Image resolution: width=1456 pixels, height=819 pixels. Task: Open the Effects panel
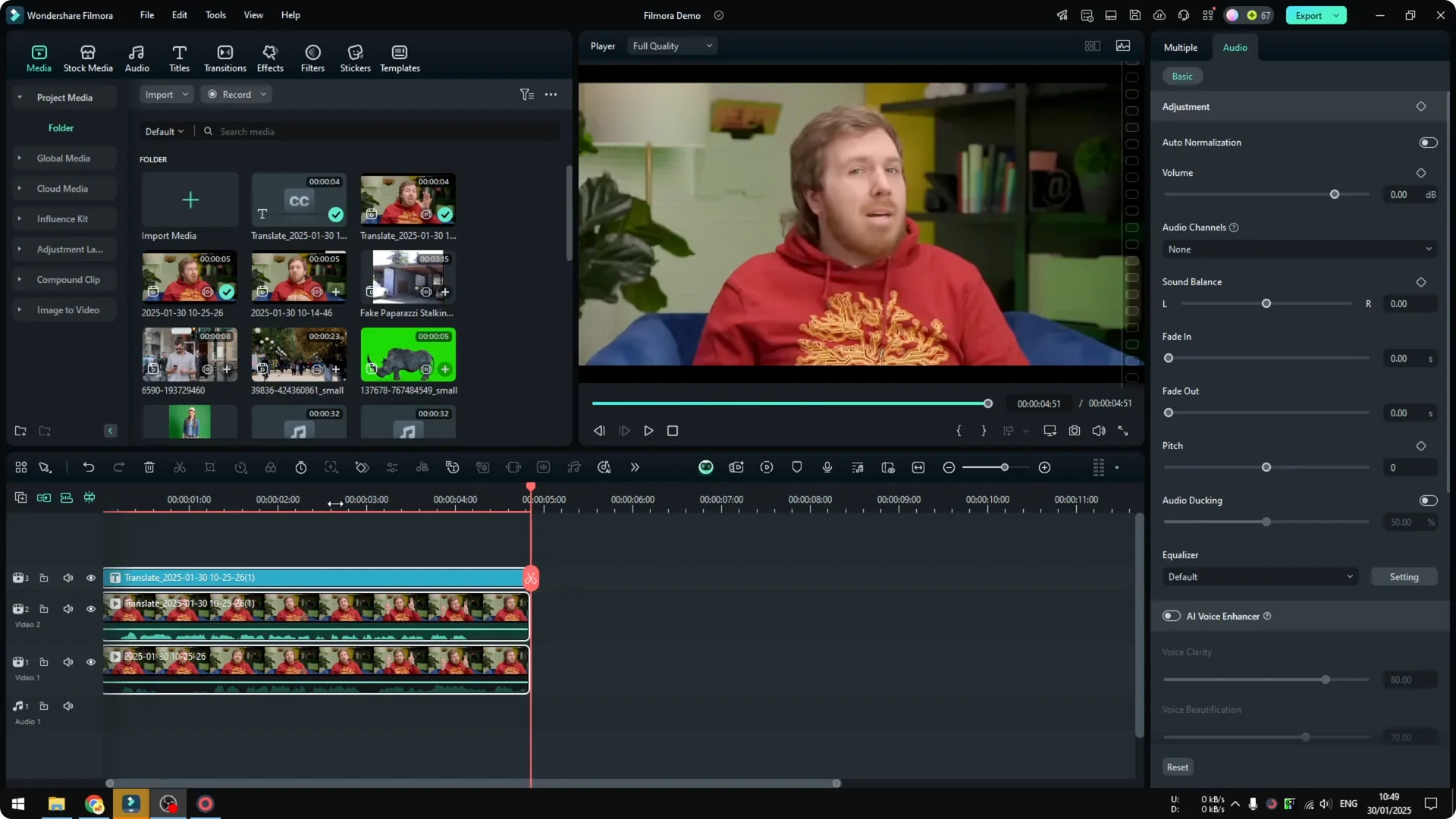pyautogui.click(x=269, y=57)
